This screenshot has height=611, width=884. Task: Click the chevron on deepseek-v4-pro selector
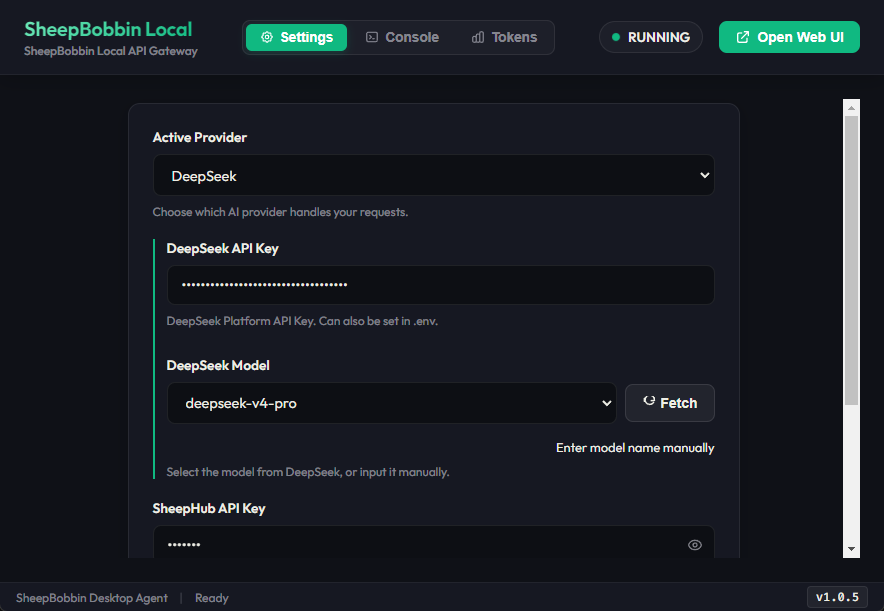click(607, 403)
